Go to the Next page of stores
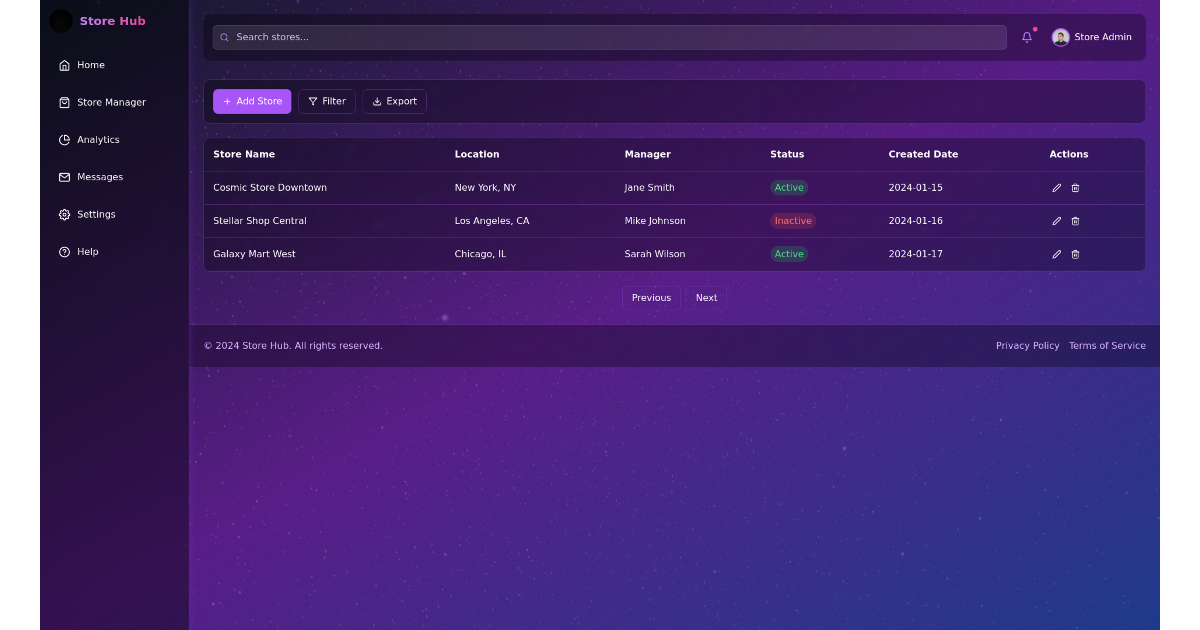The image size is (1200, 630). pos(705,297)
